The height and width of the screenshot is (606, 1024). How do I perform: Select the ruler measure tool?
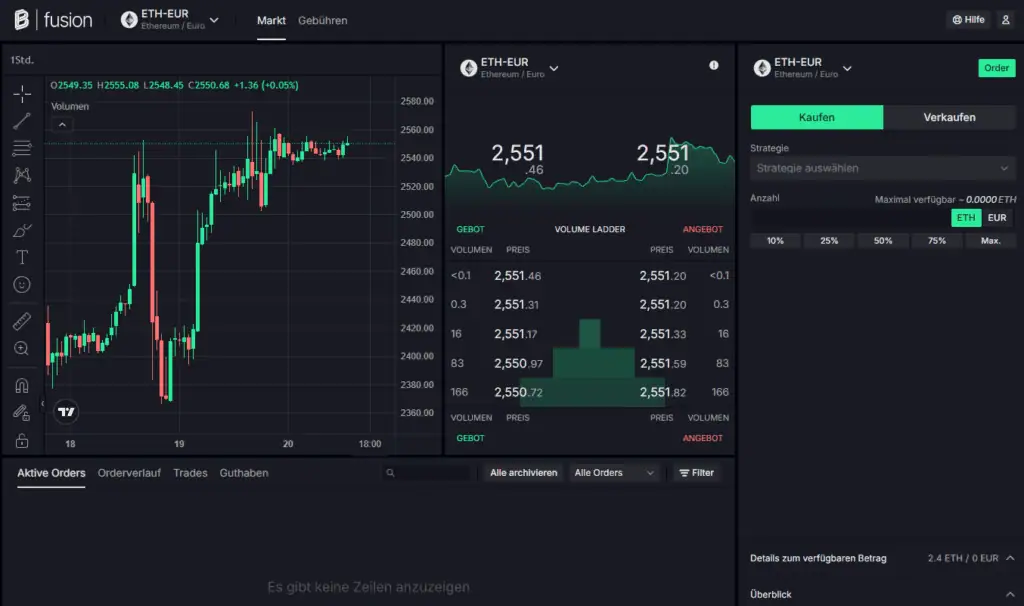click(22, 322)
